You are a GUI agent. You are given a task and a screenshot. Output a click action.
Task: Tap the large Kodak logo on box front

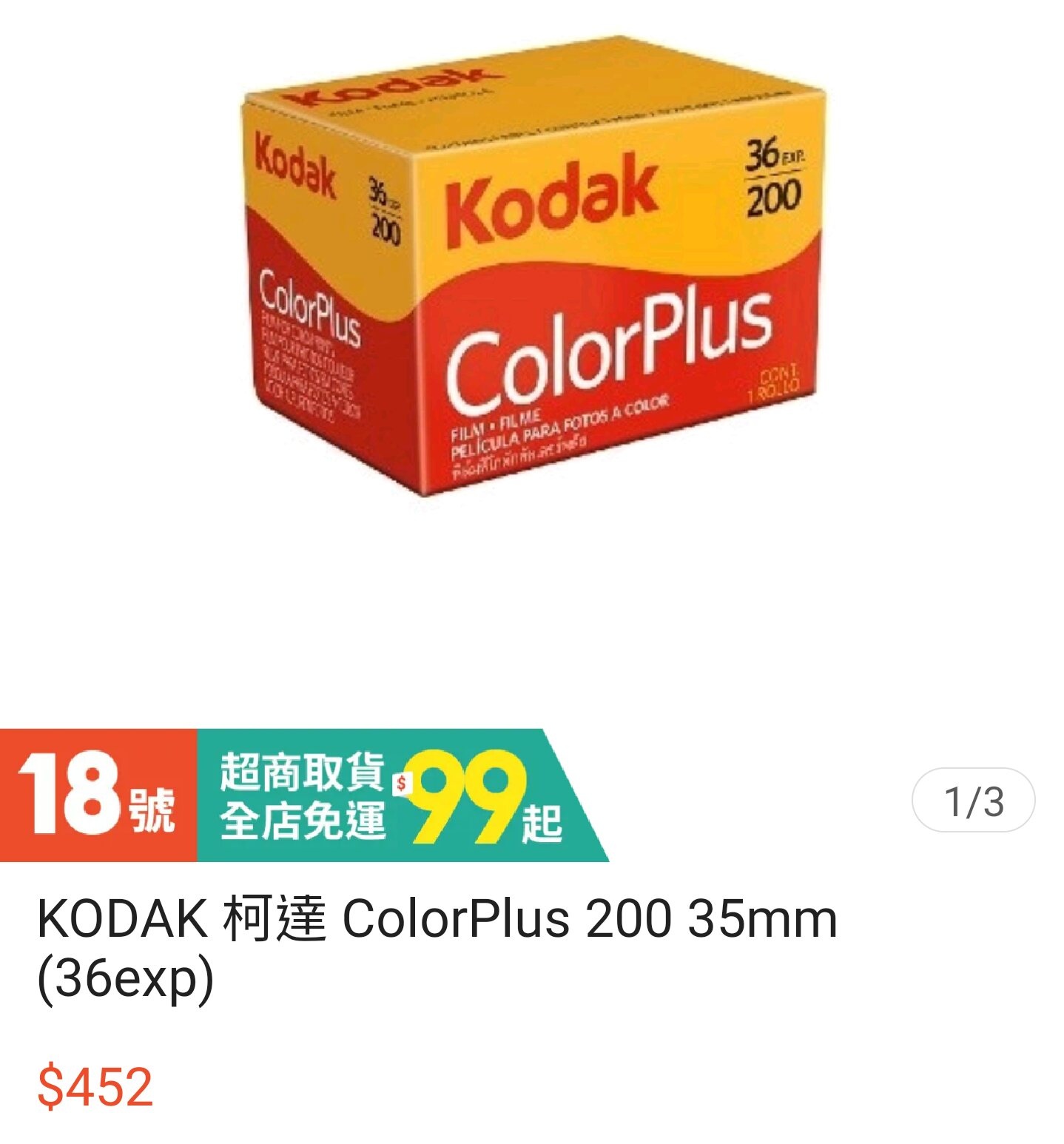click(551, 200)
